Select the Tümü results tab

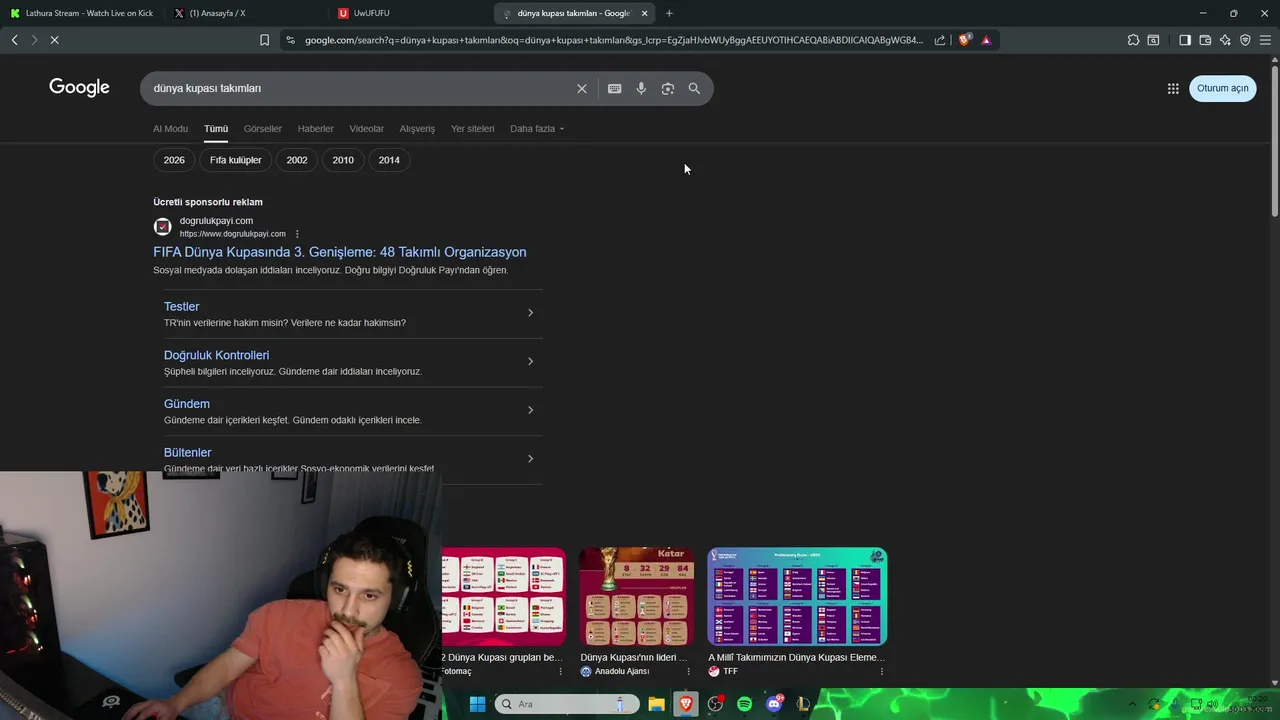[x=216, y=129]
